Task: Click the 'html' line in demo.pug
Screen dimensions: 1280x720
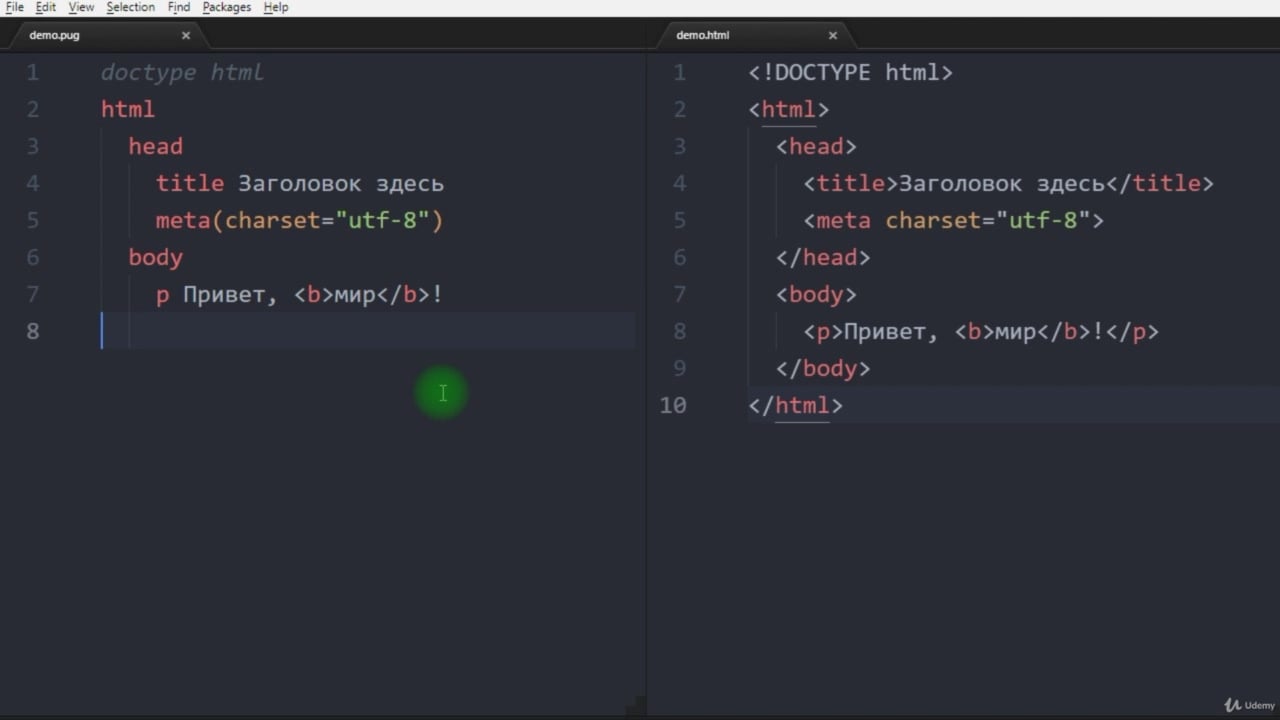Action: pos(128,110)
